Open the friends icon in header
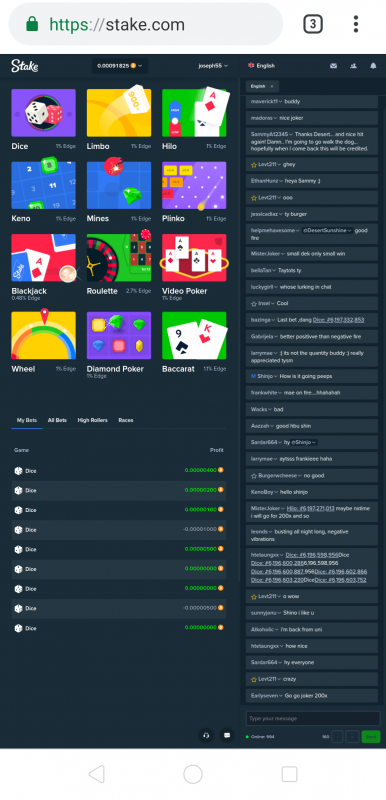Screen dimensions: 386x800 tap(353, 66)
